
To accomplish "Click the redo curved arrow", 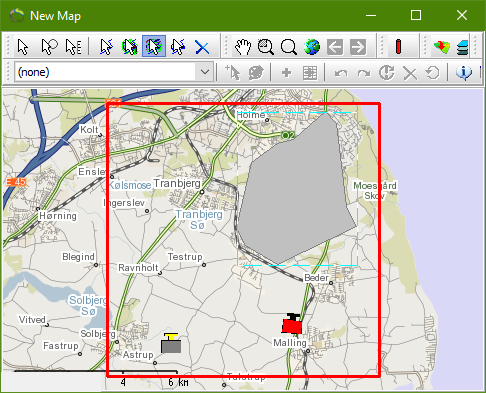I will [x=364, y=73].
